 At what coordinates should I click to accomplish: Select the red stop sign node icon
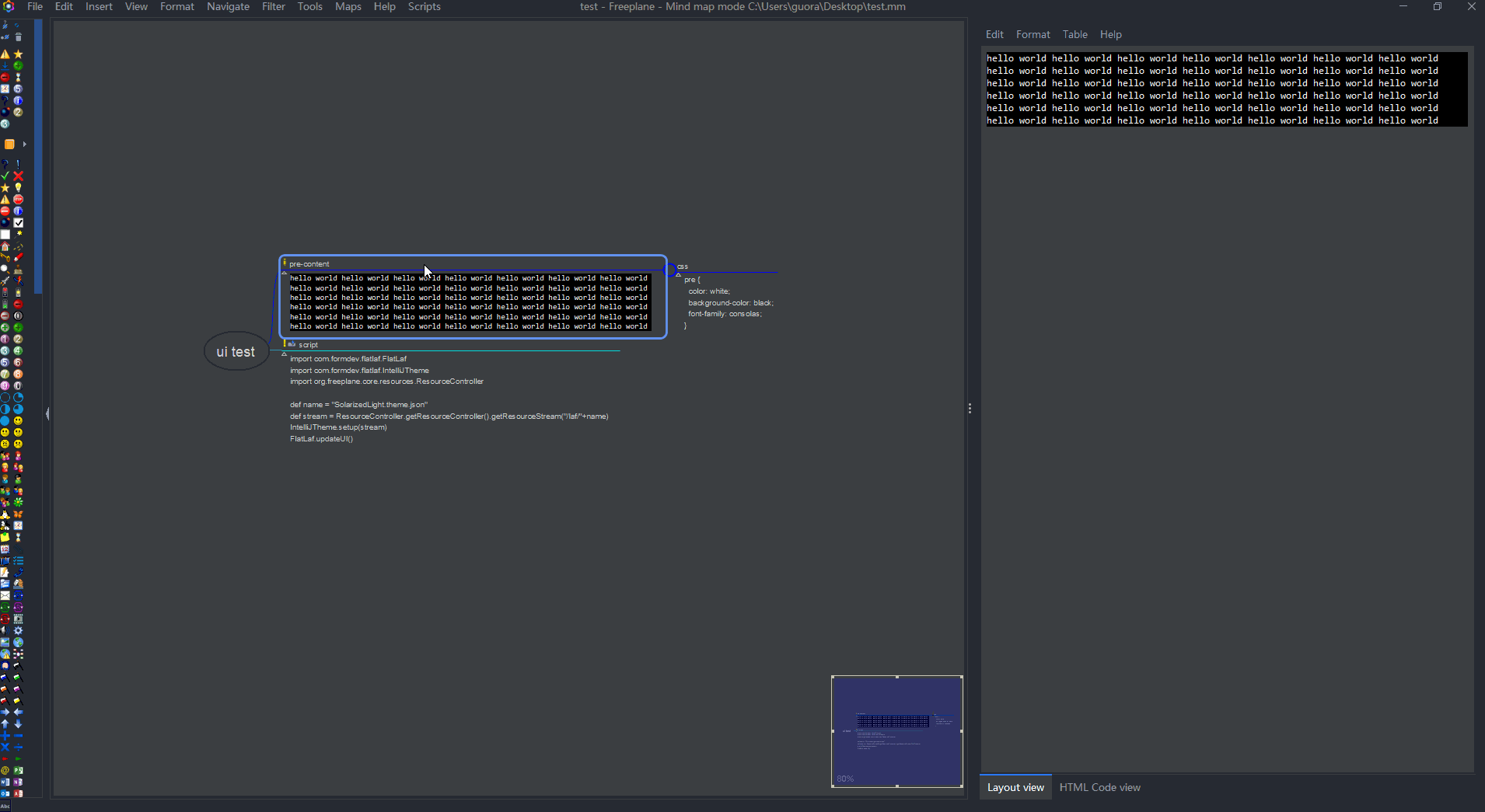point(19,199)
